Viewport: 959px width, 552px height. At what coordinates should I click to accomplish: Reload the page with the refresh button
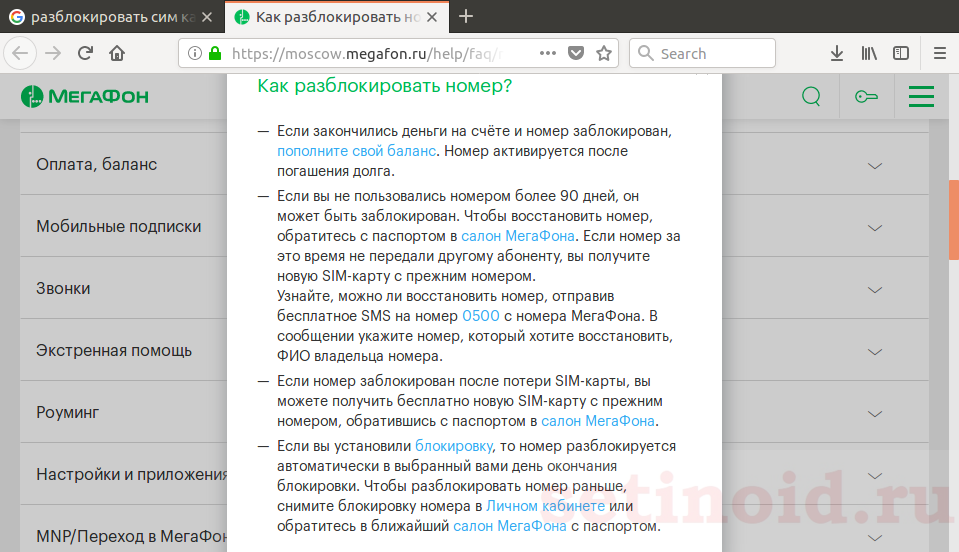tap(85, 54)
